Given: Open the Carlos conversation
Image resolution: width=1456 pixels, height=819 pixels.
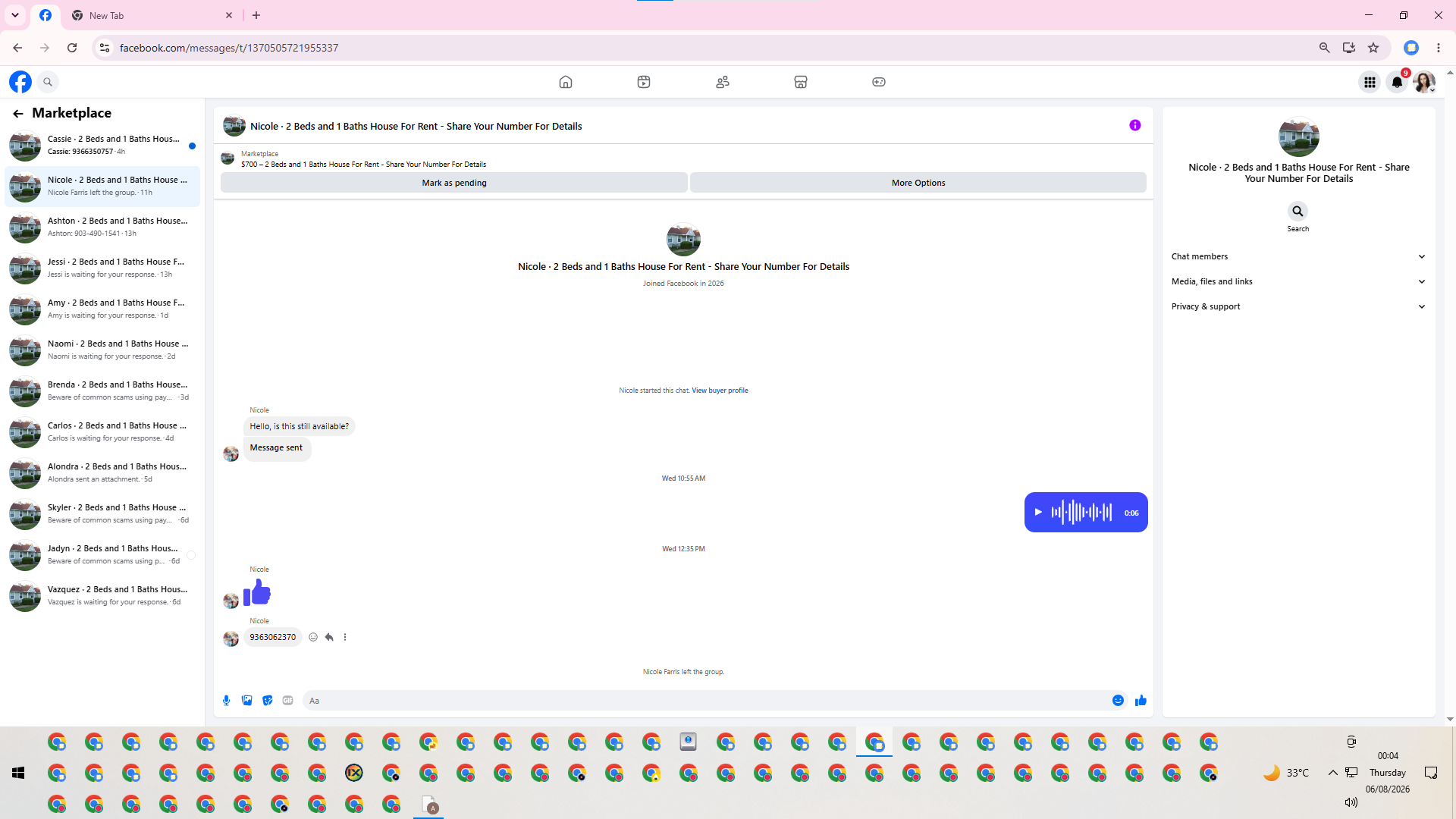Looking at the screenshot, I should pos(102,432).
